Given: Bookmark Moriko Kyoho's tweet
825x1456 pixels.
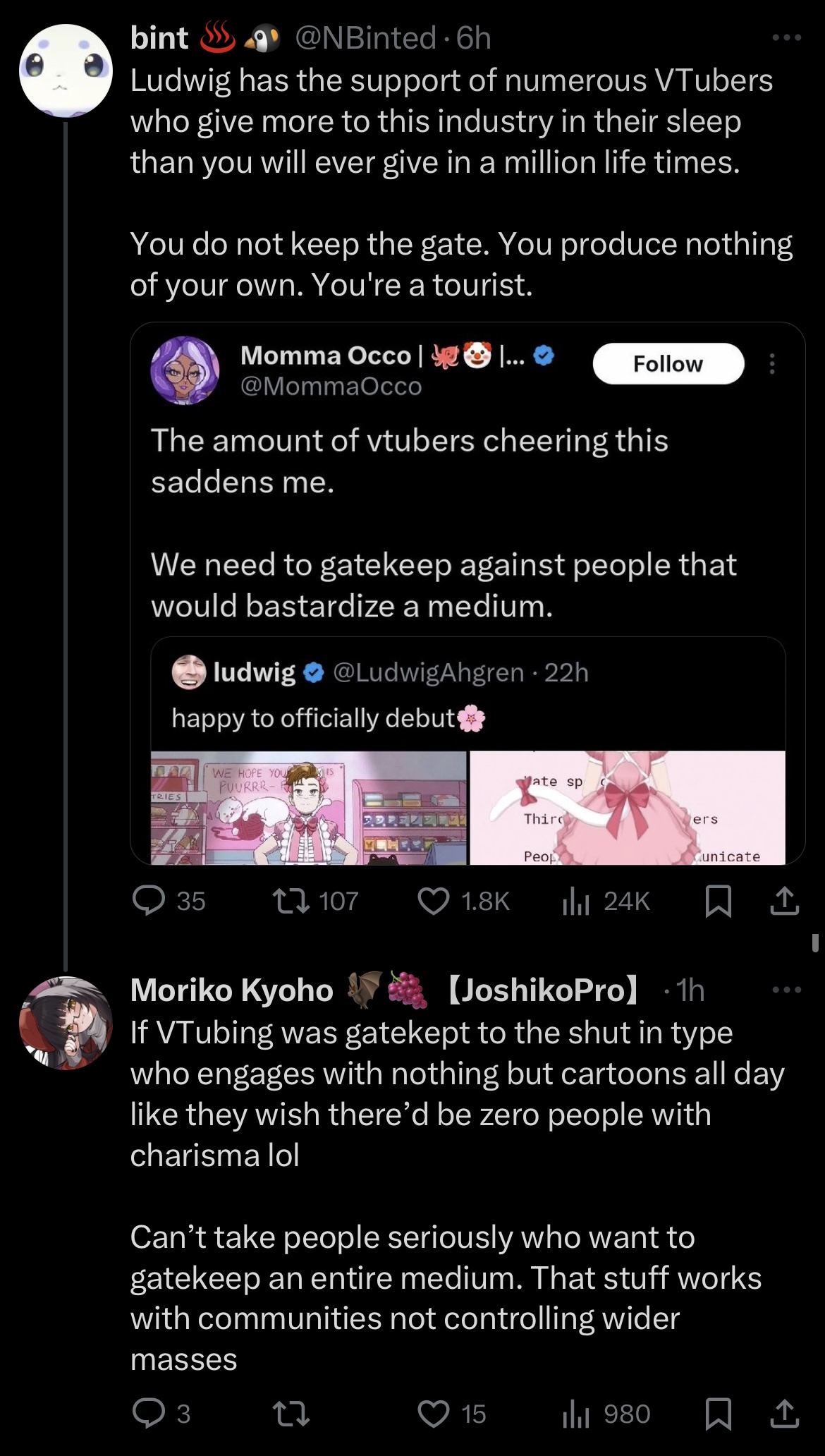Looking at the screenshot, I should pos(718,1414).
